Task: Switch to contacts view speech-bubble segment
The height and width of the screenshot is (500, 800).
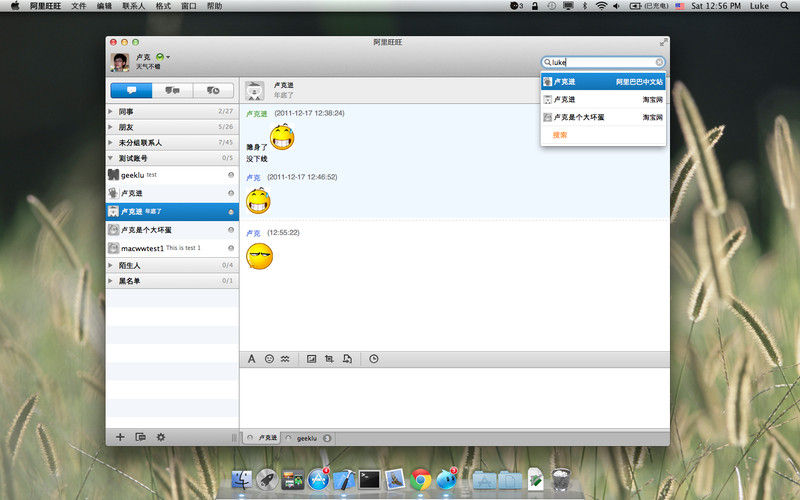Action: [x=132, y=90]
